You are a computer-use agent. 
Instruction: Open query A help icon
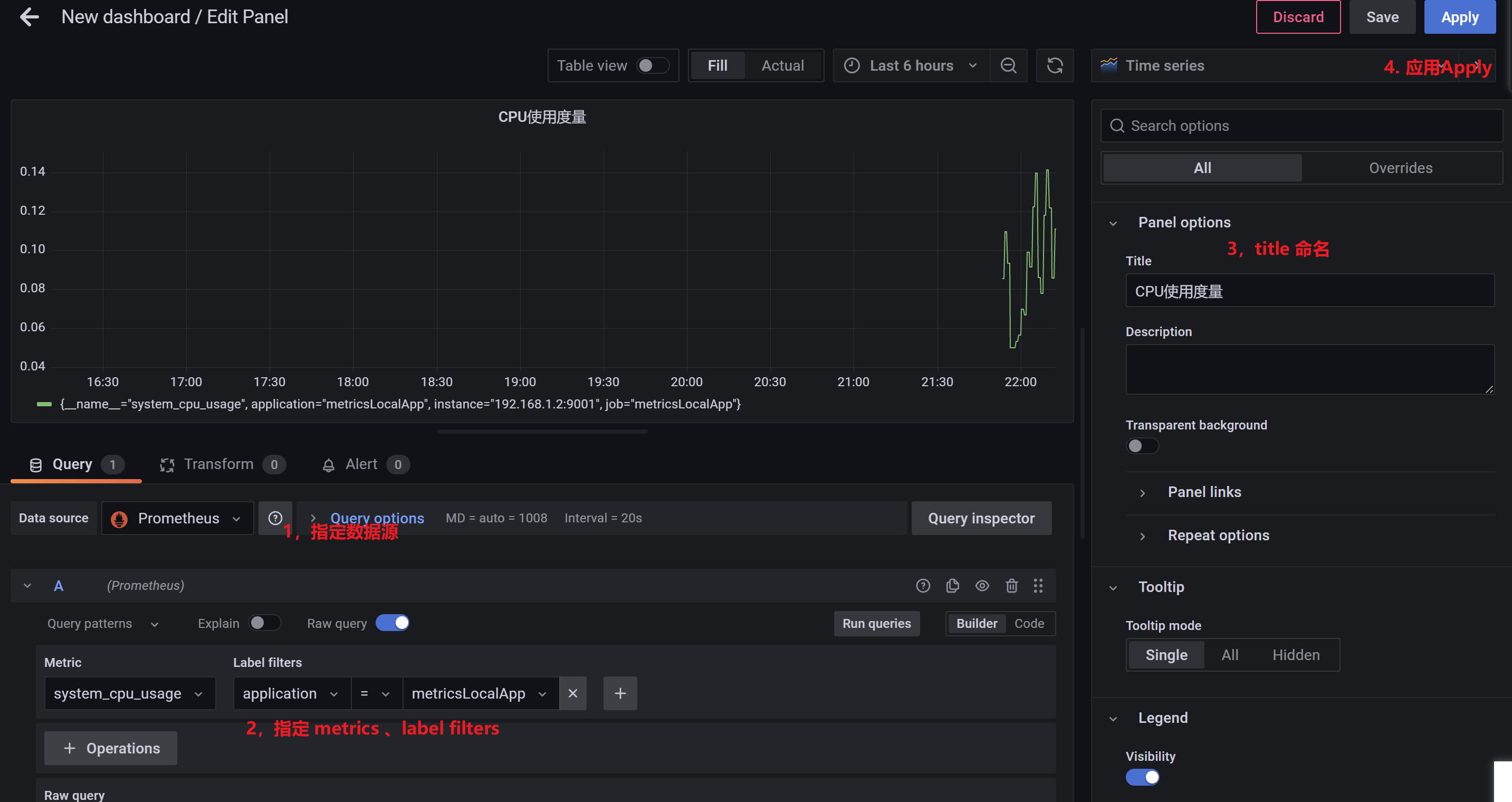click(x=923, y=585)
